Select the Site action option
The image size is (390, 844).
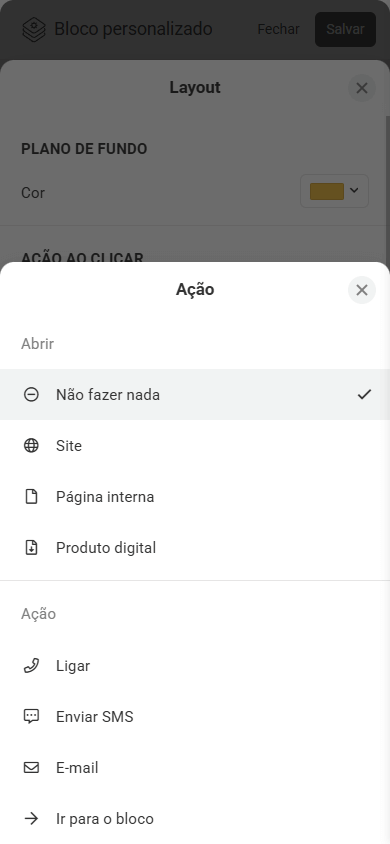pos(195,446)
